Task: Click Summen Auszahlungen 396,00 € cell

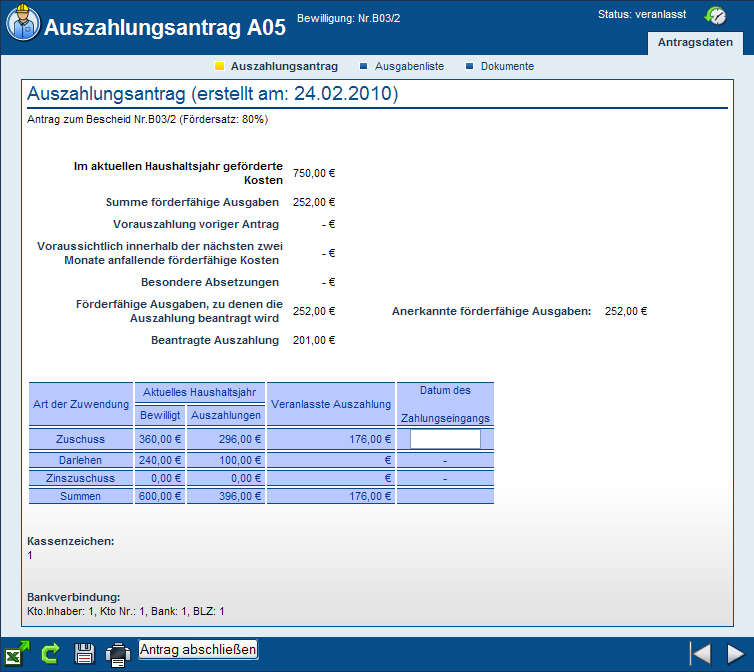Action: (x=226, y=496)
